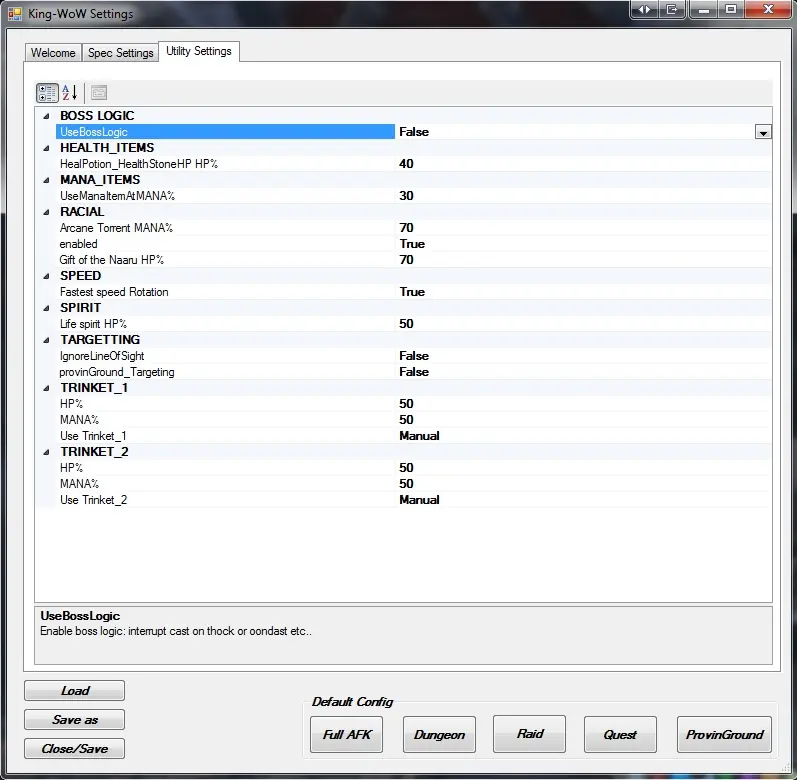Click the Use Trinket_1 Manual value
This screenshot has height=780, width=797.
click(419, 436)
